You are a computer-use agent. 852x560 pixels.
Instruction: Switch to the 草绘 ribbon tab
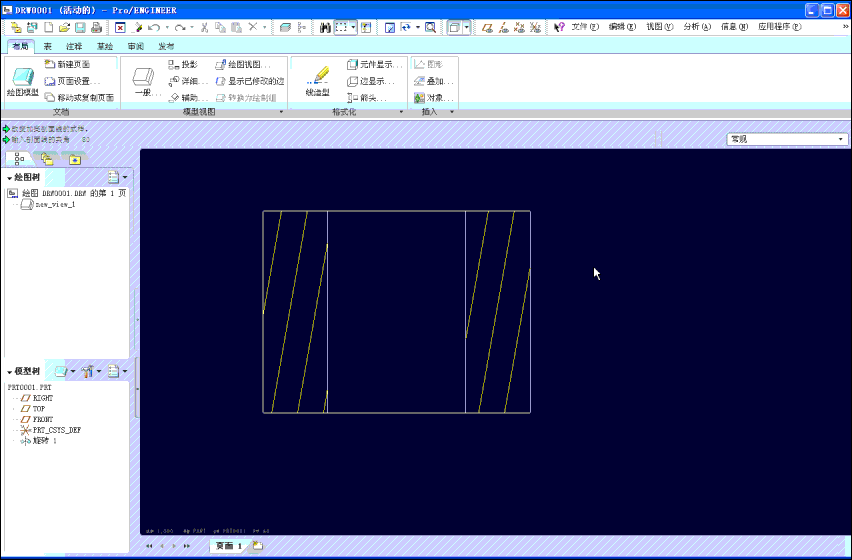coord(105,47)
